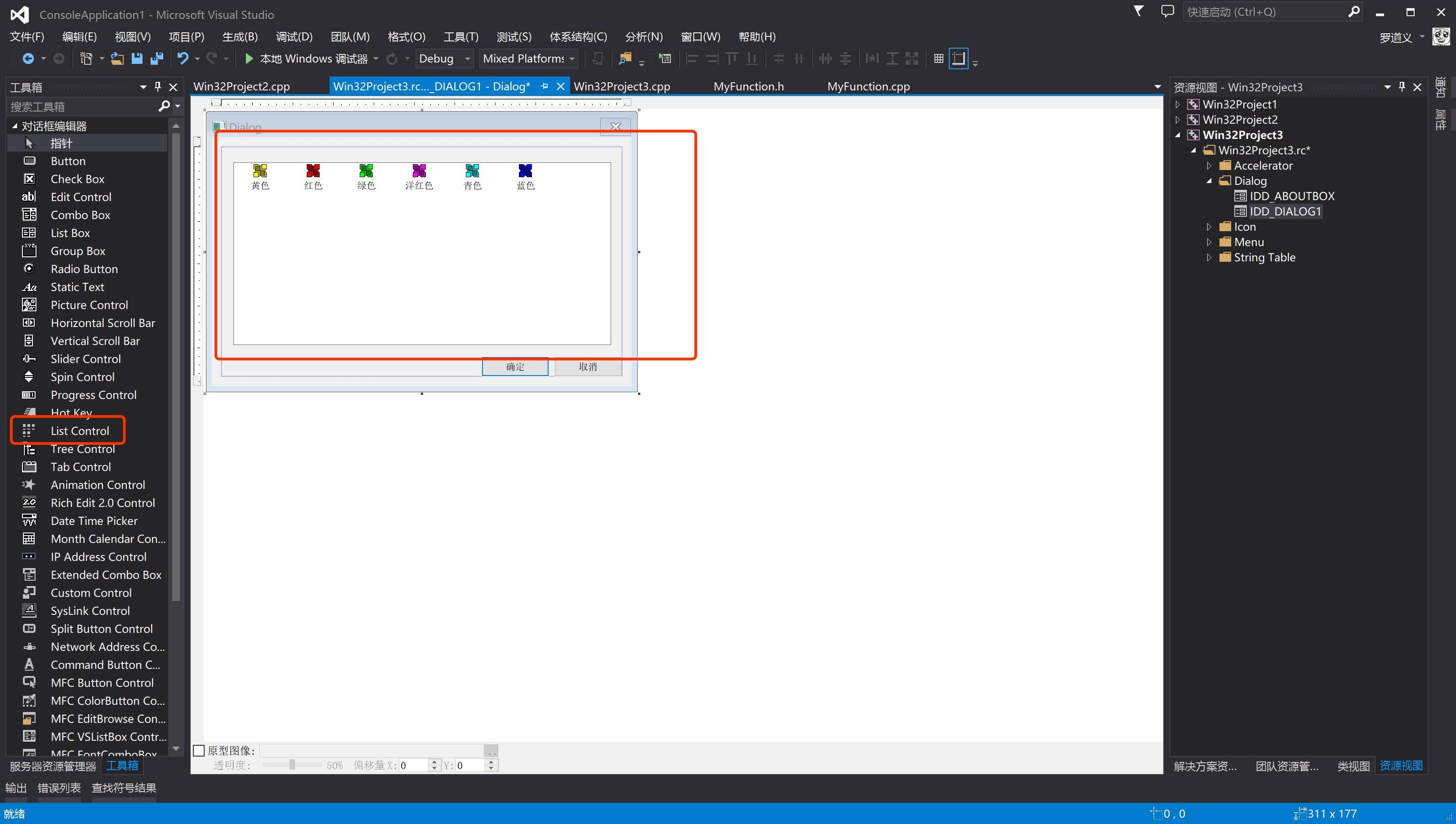The width and height of the screenshot is (1456, 824).
Task: Enable the prototype image checkbox
Action: tap(199, 750)
